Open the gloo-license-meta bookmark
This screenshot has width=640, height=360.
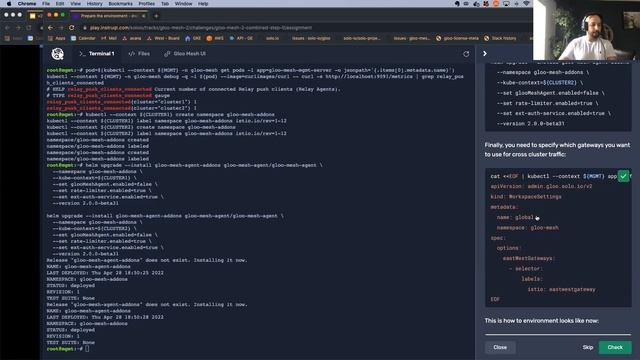point(457,38)
